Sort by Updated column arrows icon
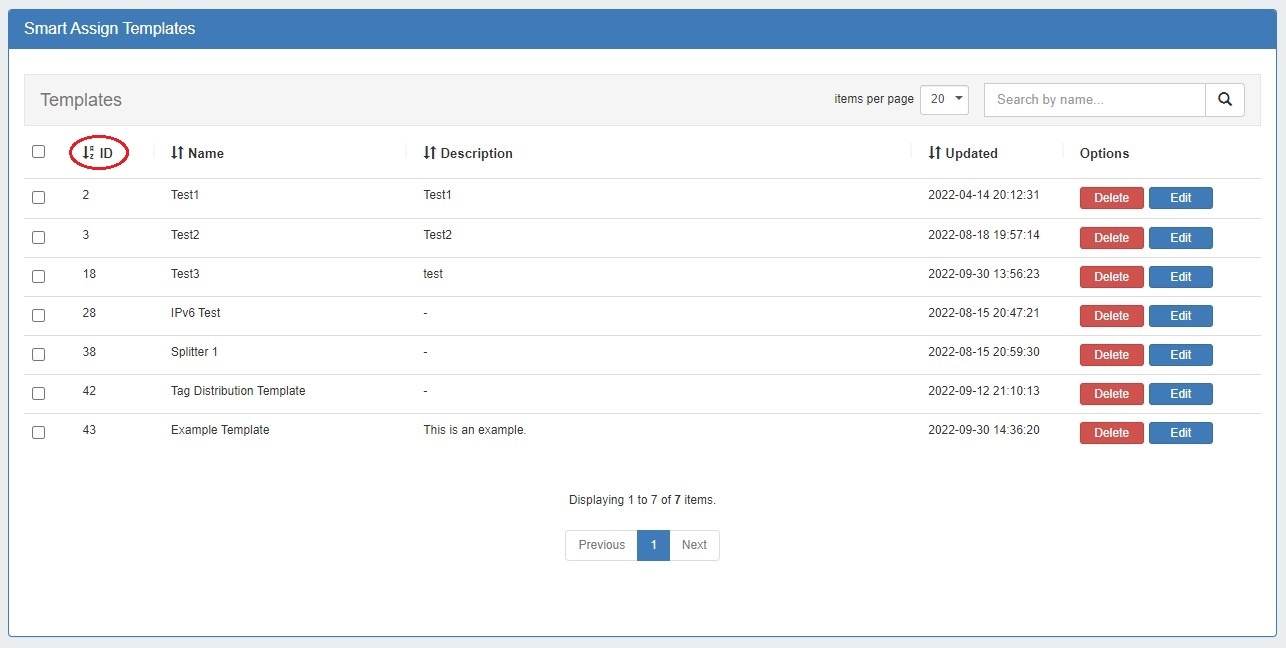Screen dimensions: 1286x648 (935, 153)
